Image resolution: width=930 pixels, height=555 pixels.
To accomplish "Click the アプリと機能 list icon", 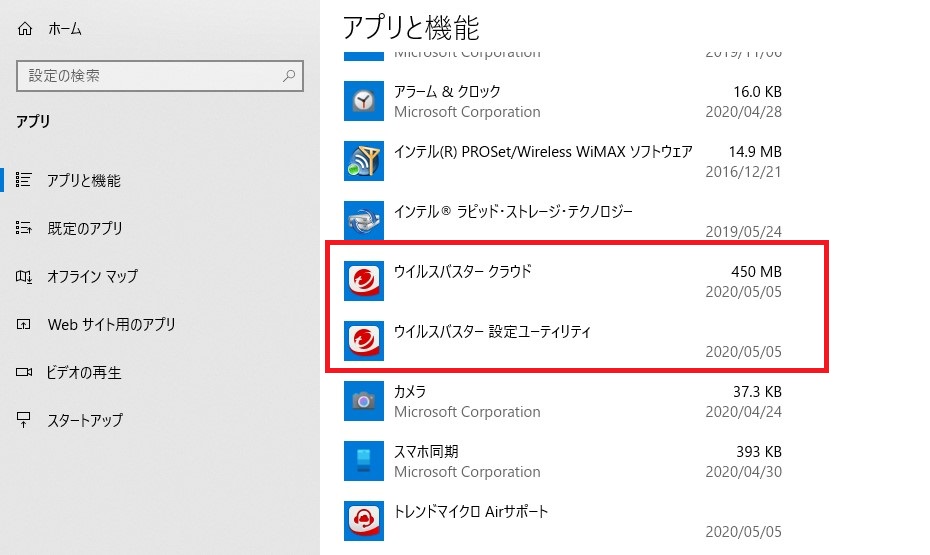I will [x=24, y=180].
